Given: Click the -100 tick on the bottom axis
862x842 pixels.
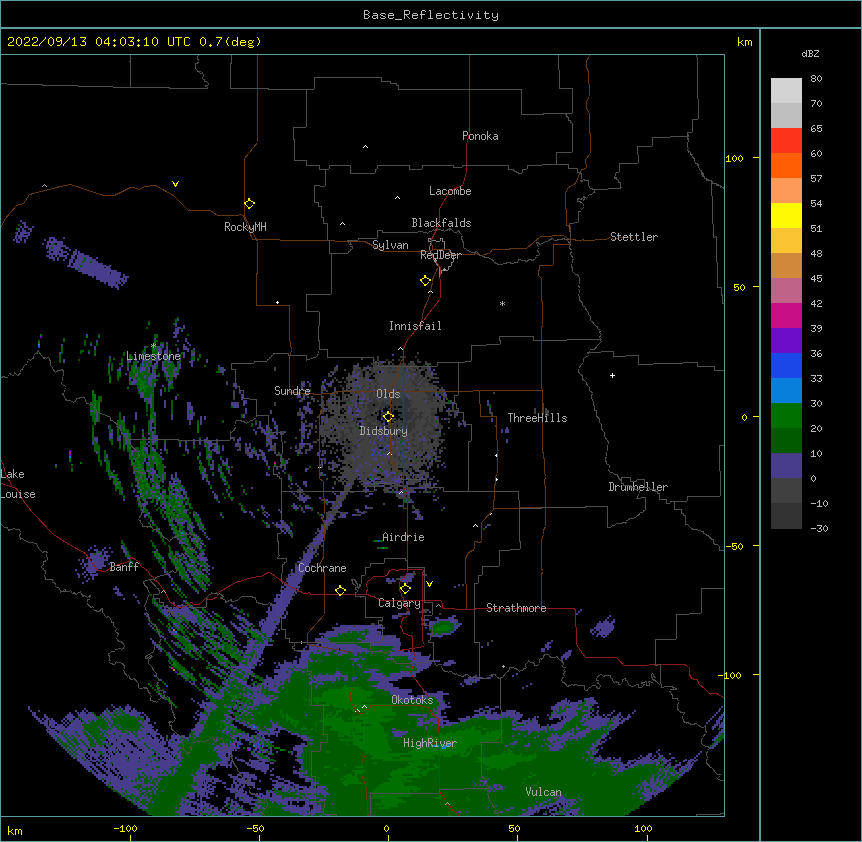Looking at the screenshot, I should [x=125, y=829].
